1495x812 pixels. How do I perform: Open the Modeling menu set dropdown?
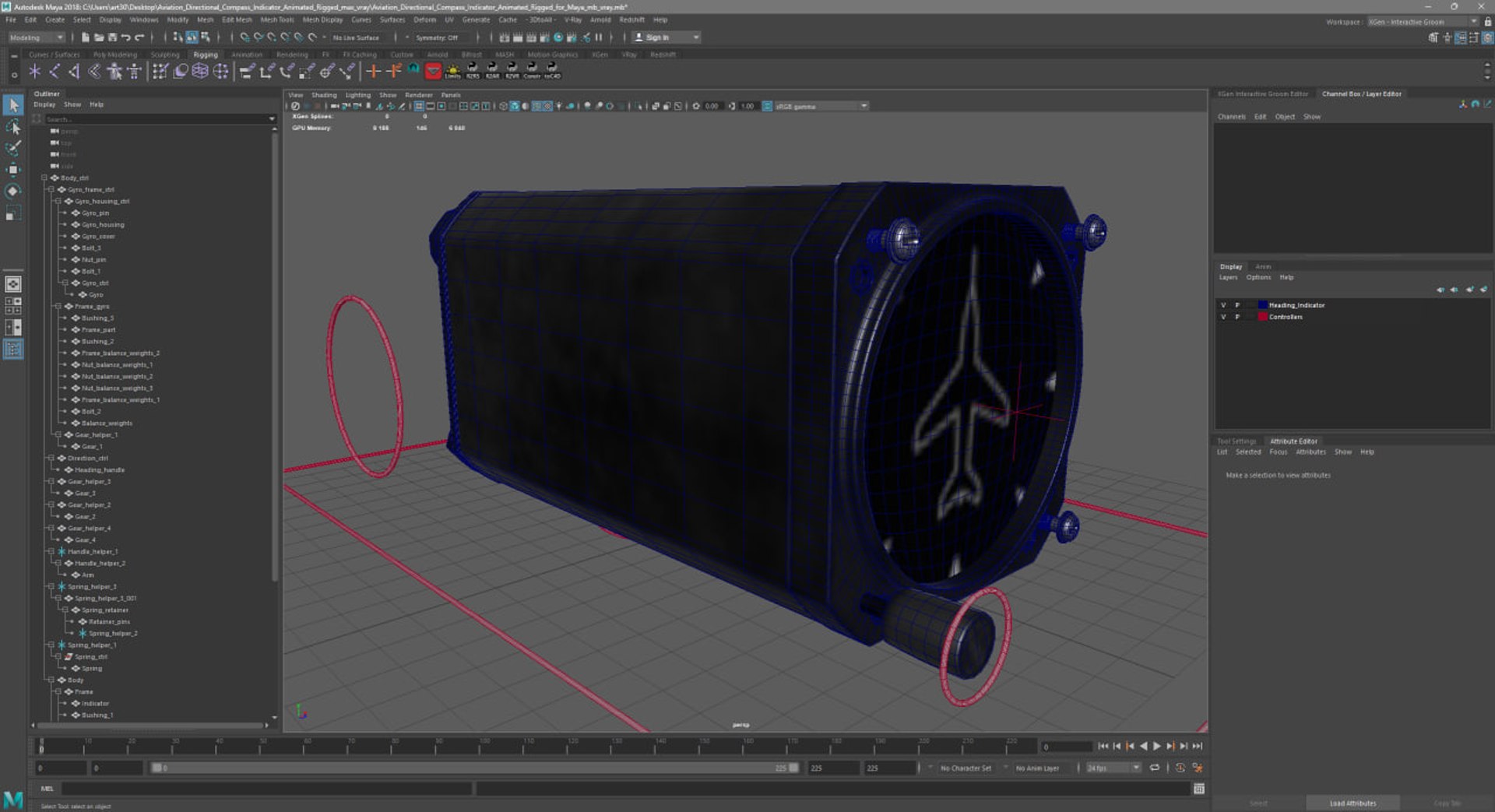pos(37,37)
